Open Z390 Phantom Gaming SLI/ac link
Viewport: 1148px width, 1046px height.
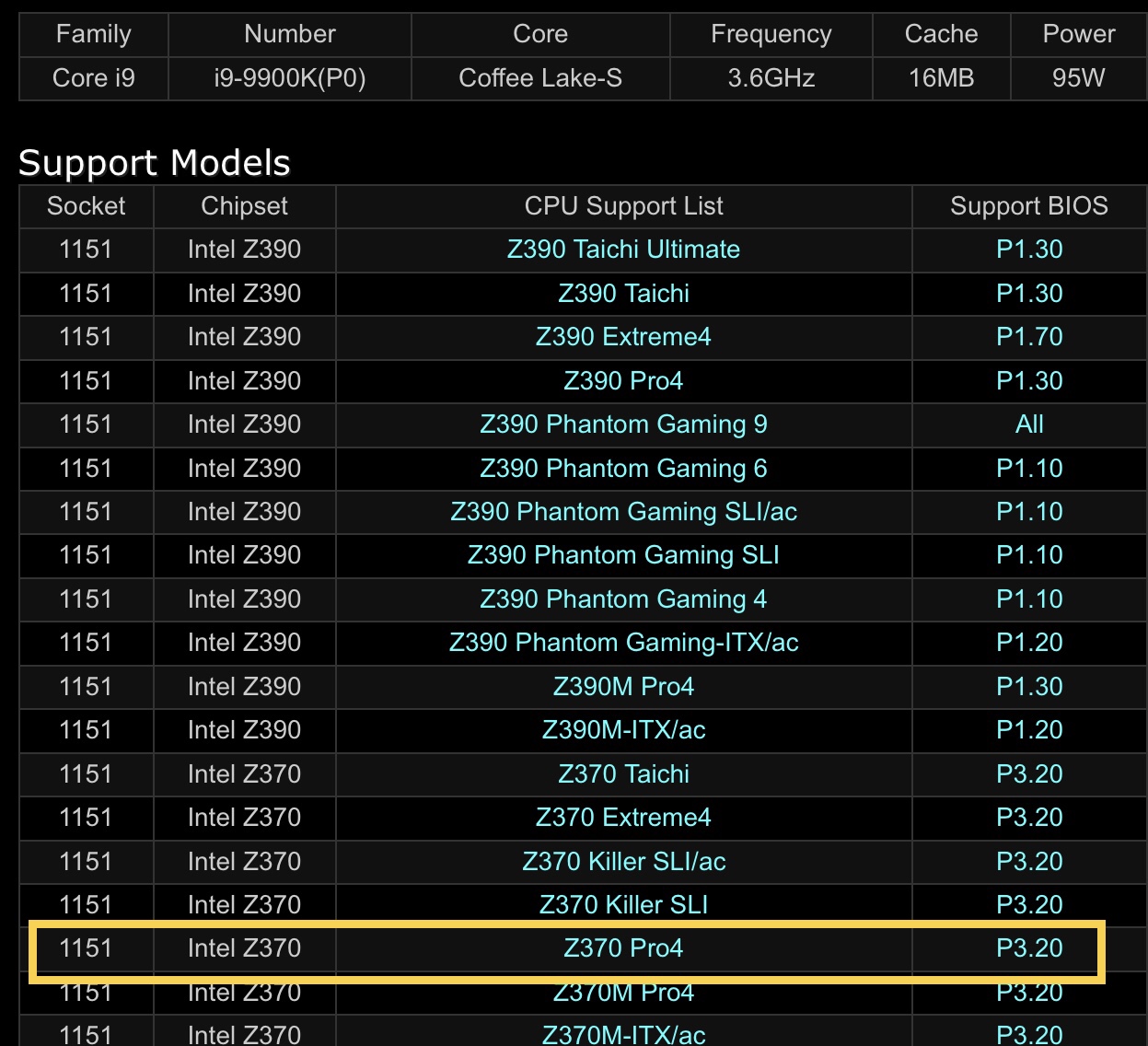pos(623,512)
